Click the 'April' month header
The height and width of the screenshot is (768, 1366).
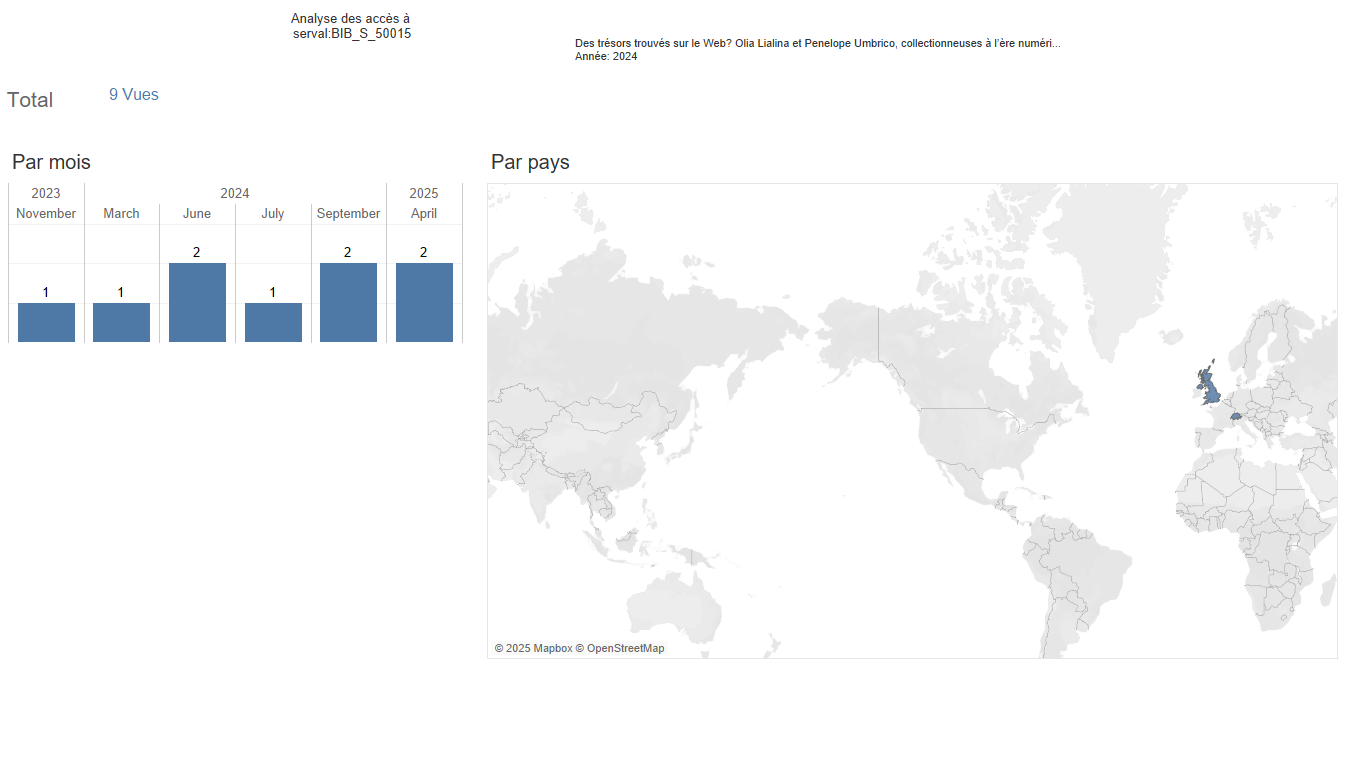424,213
